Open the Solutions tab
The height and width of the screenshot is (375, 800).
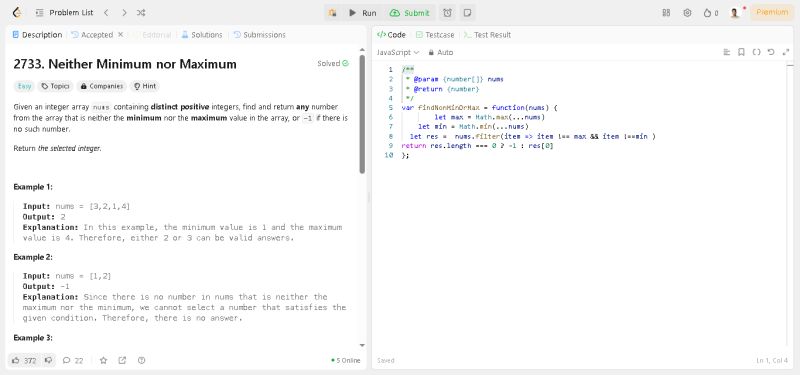tap(202, 35)
